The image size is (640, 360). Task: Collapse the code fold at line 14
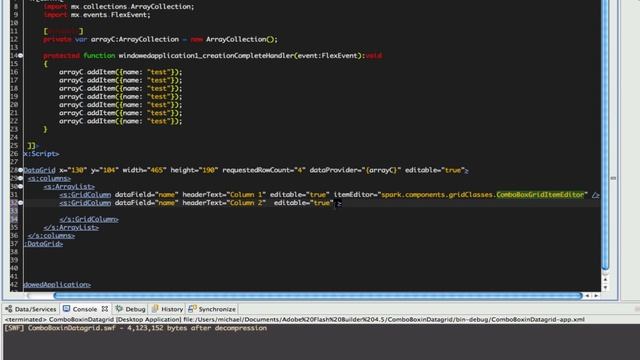pyautogui.click(x=20, y=56)
